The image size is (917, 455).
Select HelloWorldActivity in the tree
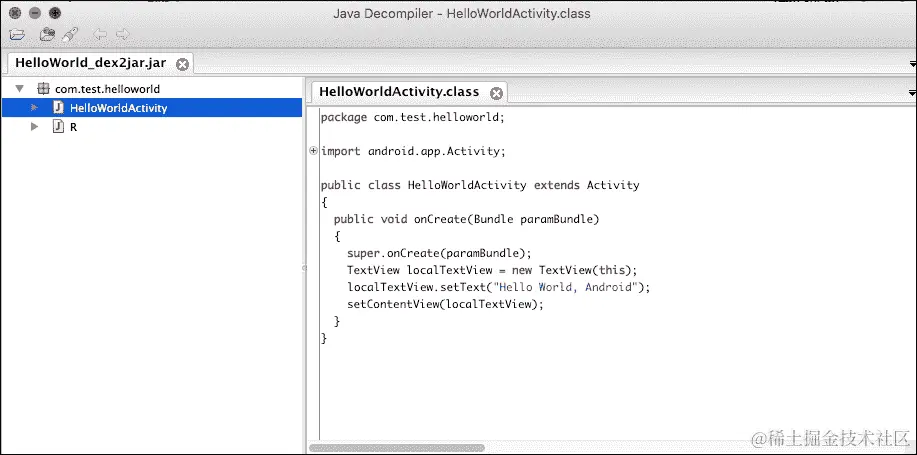tap(119, 108)
